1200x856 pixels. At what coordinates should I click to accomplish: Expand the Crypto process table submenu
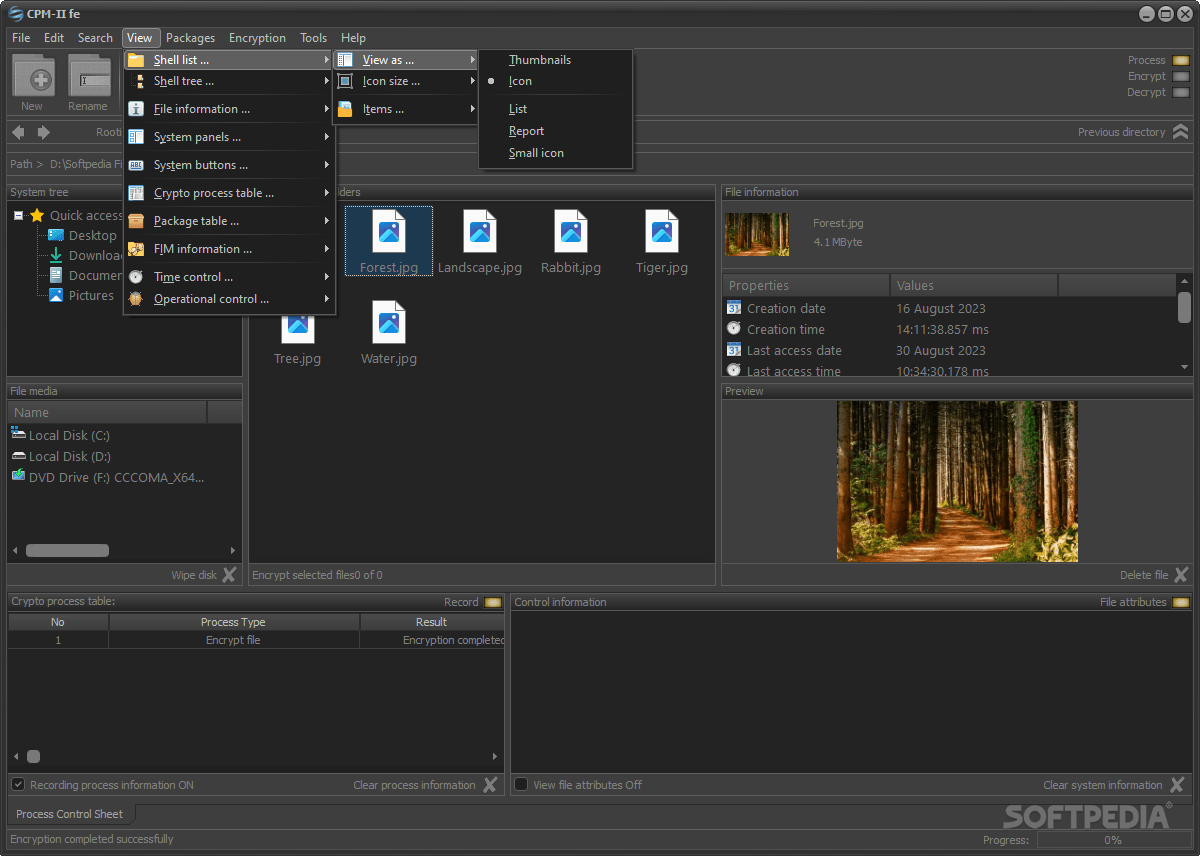[228, 193]
